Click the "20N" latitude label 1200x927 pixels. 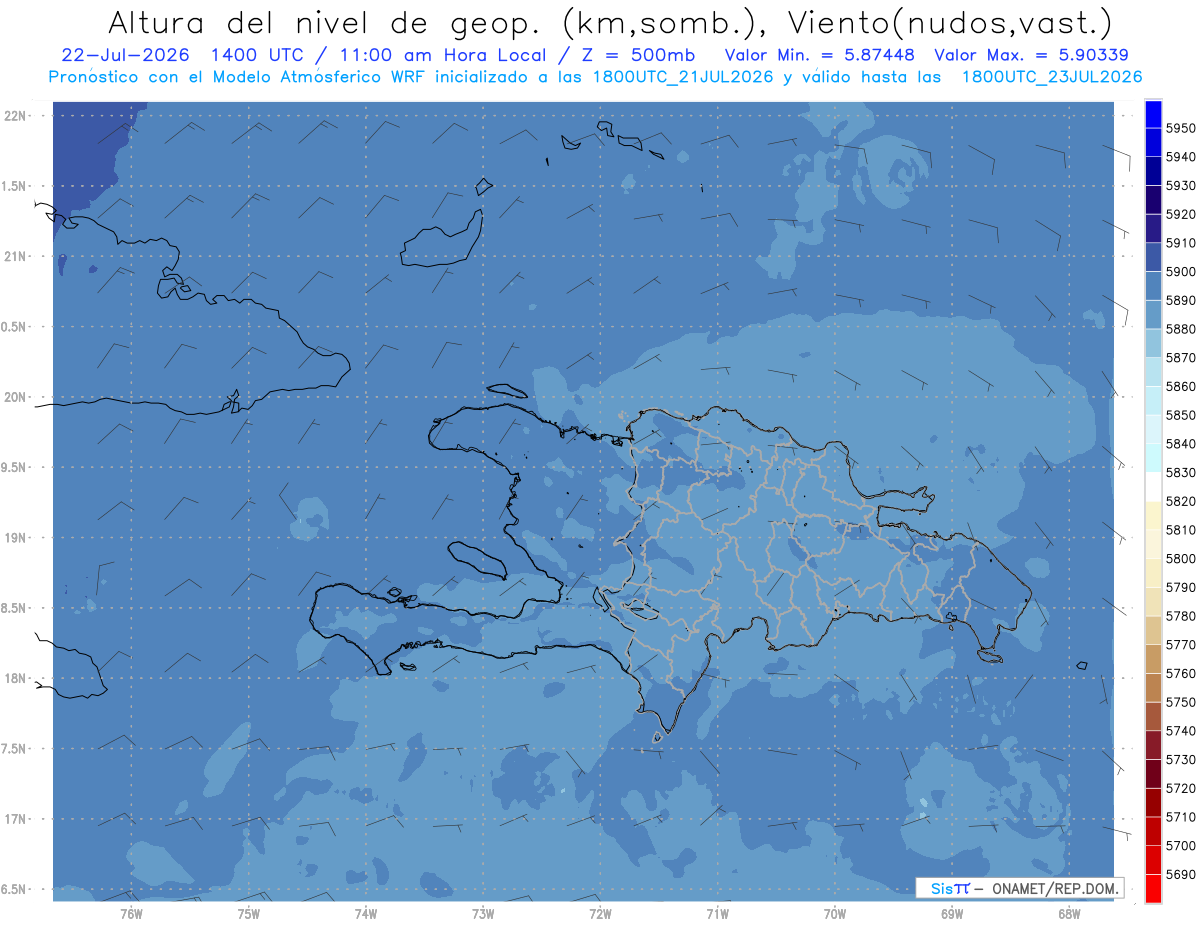16,397
